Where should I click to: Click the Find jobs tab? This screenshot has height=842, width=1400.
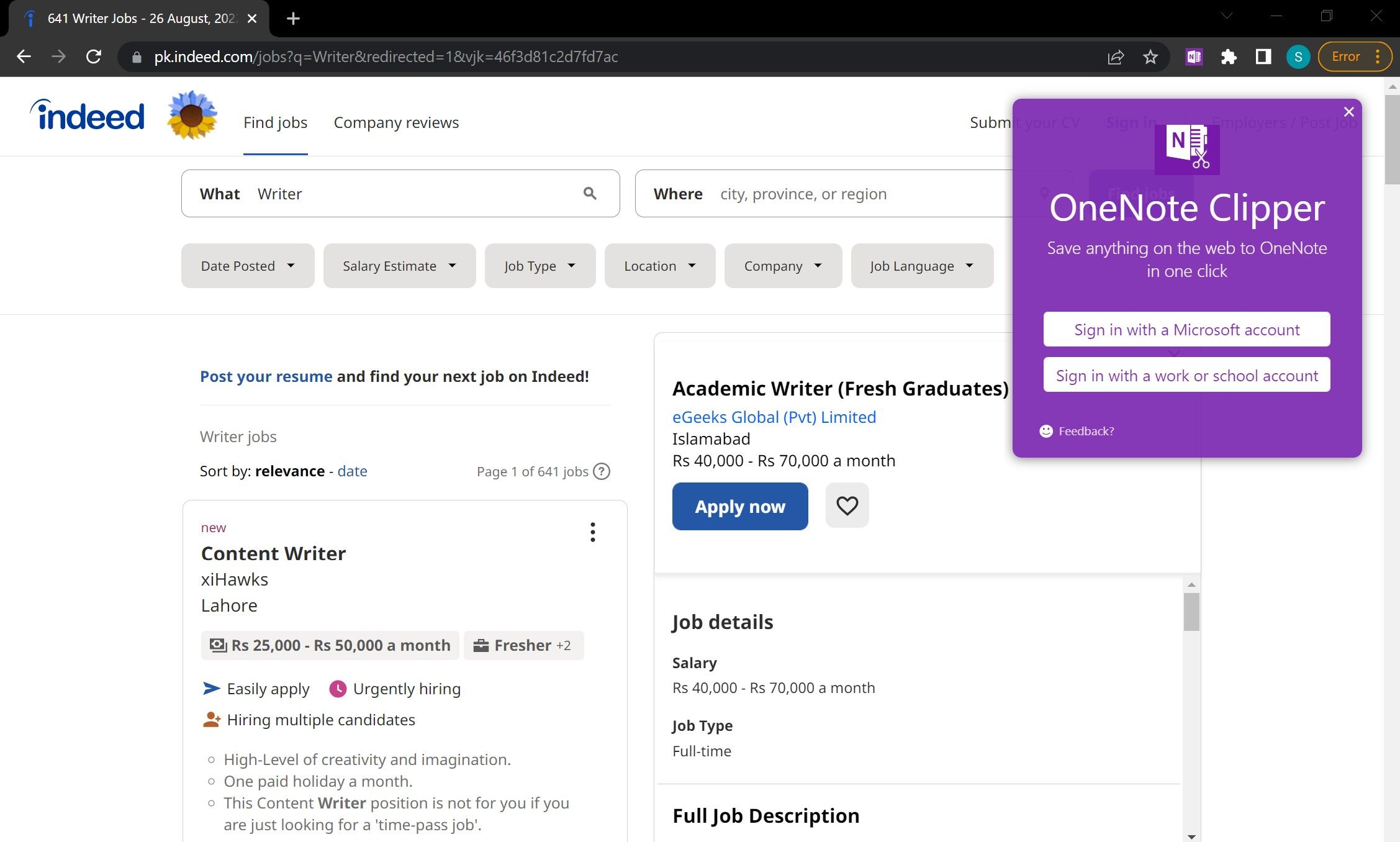point(275,122)
